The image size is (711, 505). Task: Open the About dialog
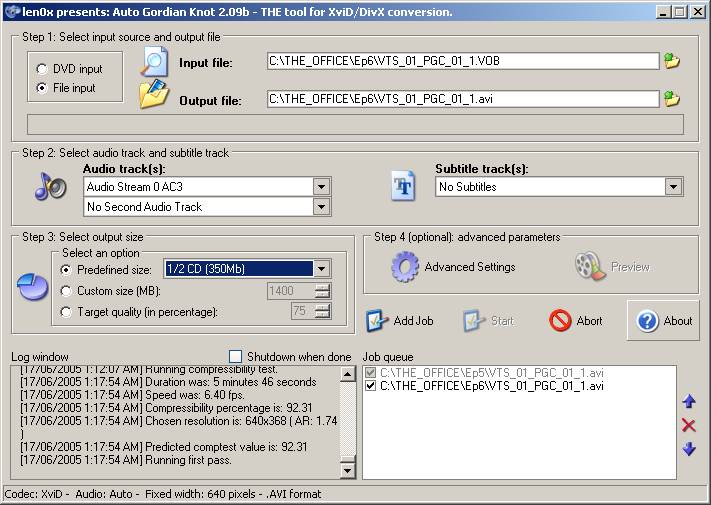tap(663, 320)
